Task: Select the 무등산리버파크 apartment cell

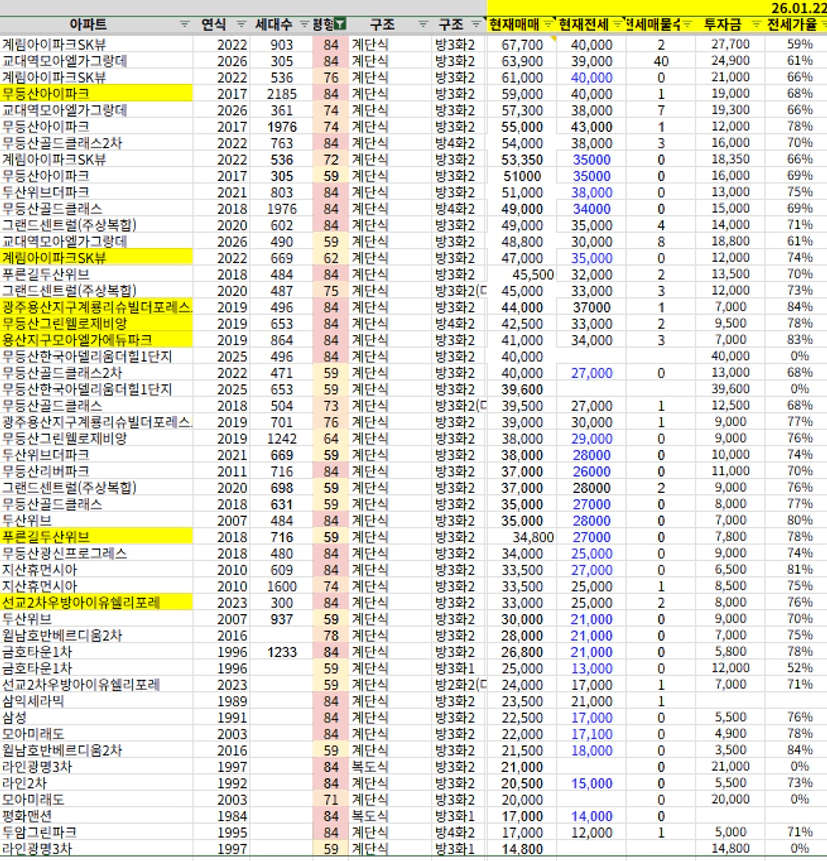Action: coord(97,471)
